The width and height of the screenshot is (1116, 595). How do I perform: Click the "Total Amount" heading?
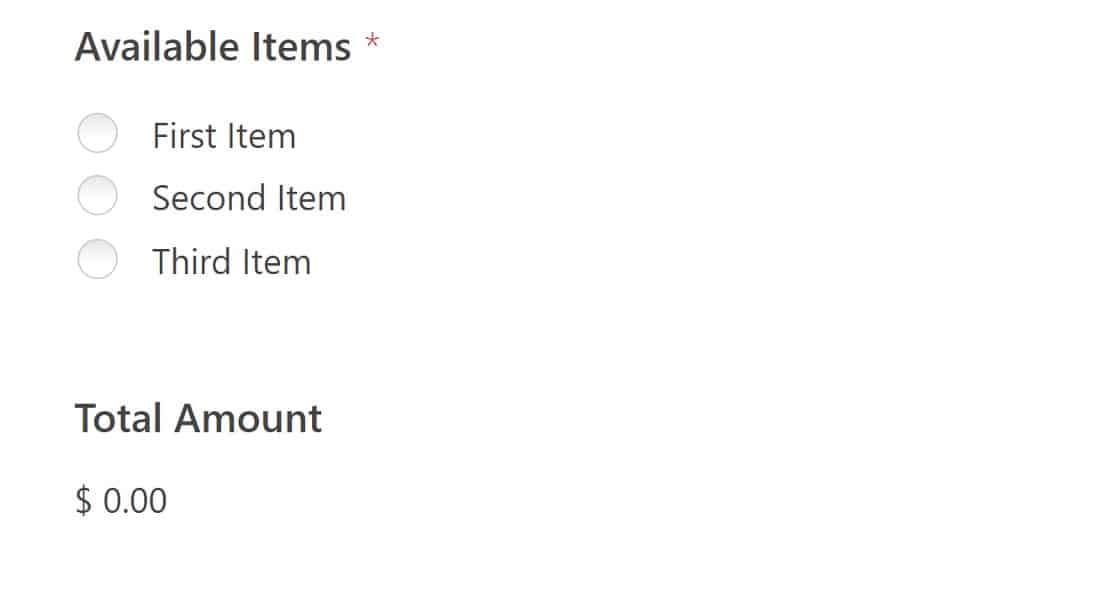click(198, 418)
